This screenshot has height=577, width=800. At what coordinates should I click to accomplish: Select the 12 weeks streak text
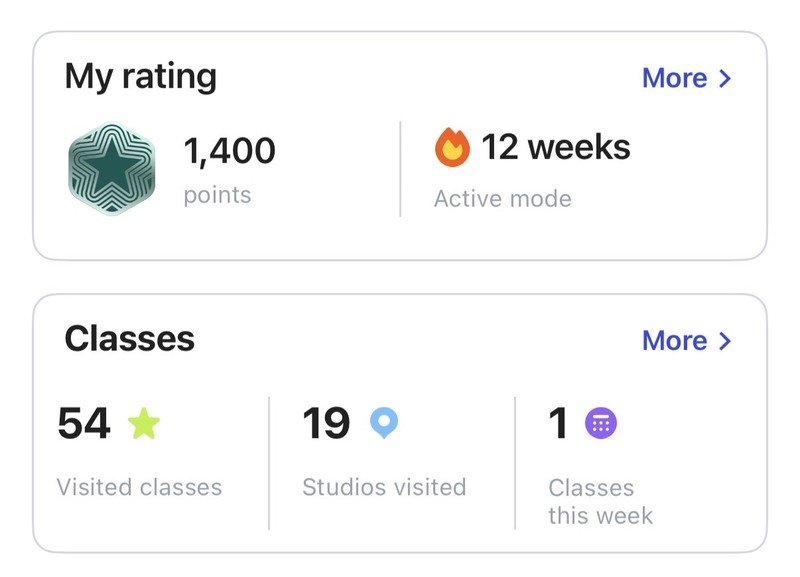coord(556,147)
